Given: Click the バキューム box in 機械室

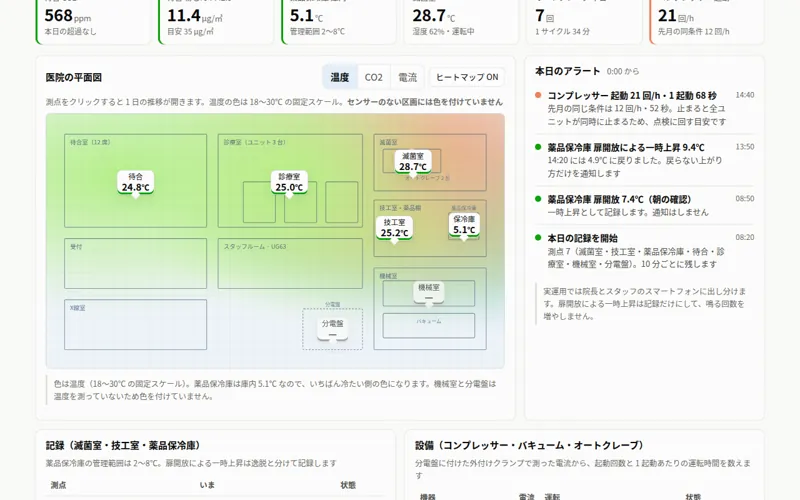Looking at the screenshot, I should (429, 326).
